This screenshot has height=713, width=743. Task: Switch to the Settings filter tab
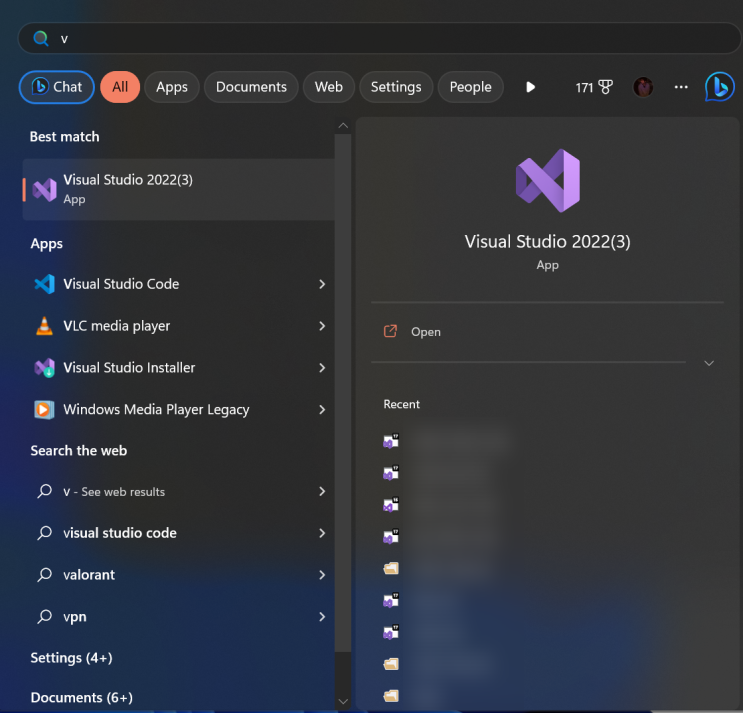(396, 87)
